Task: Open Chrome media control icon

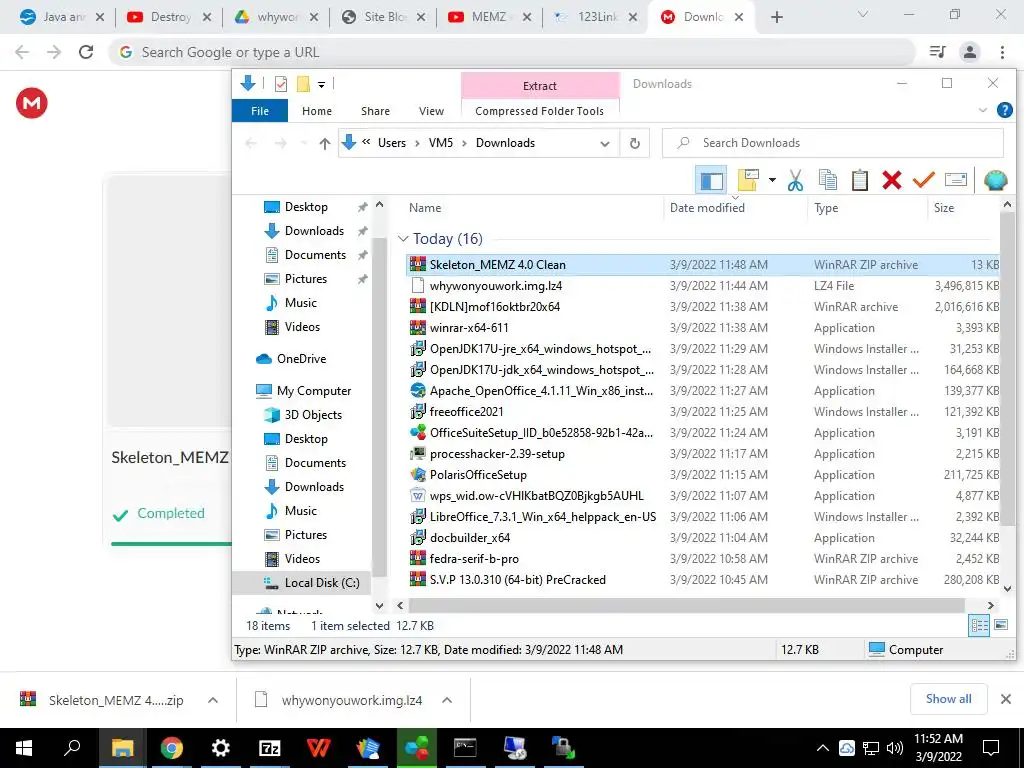Action: coord(938,52)
